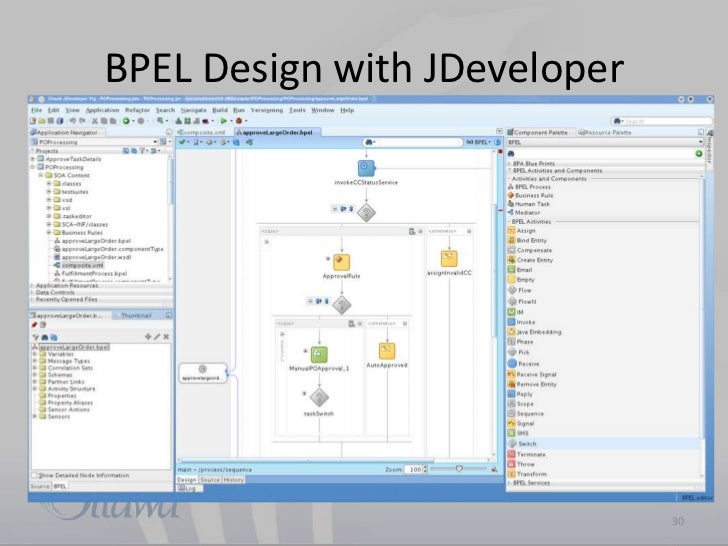Expand the Recently Opened Files section
The height and width of the screenshot is (546, 728).
pos(32,299)
